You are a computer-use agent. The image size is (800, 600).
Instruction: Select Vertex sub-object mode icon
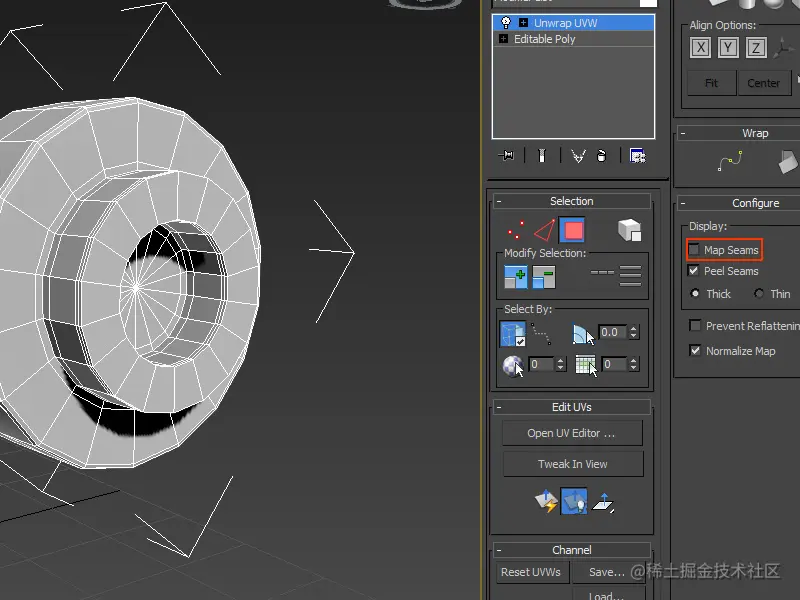point(516,230)
